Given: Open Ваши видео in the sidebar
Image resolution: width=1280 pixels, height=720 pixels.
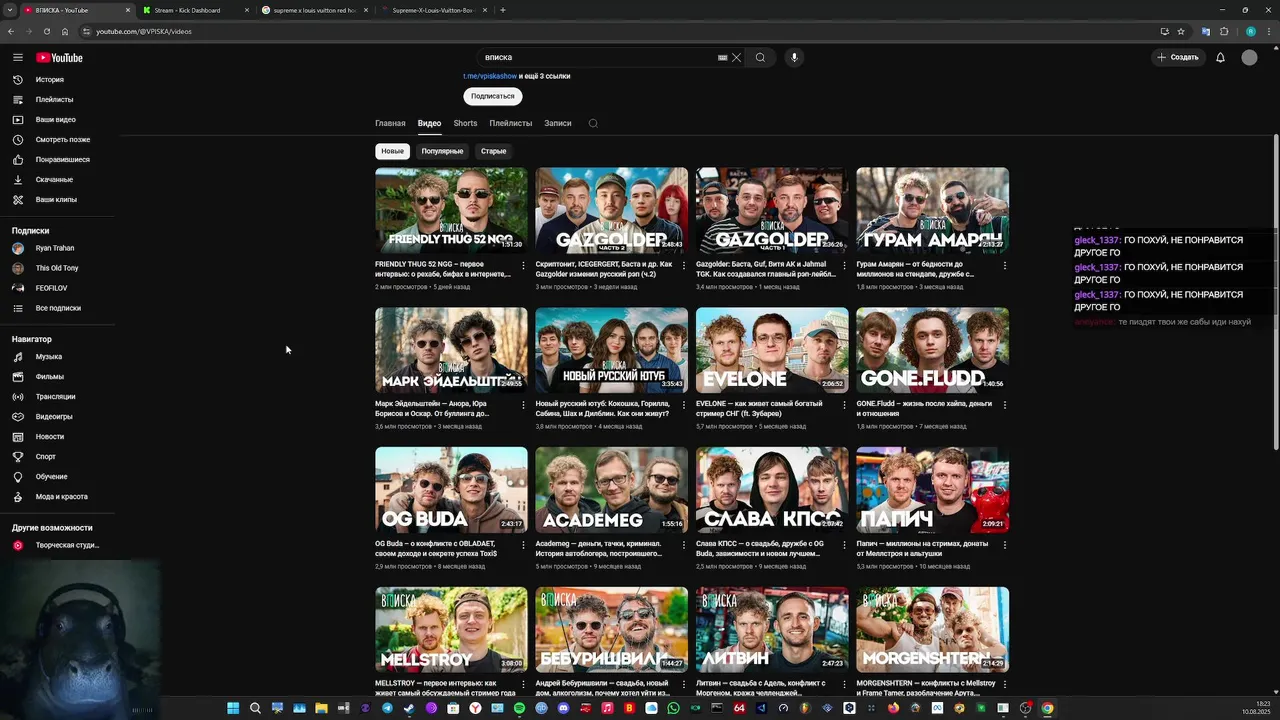Looking at the screenshot, I should (57, 120).
